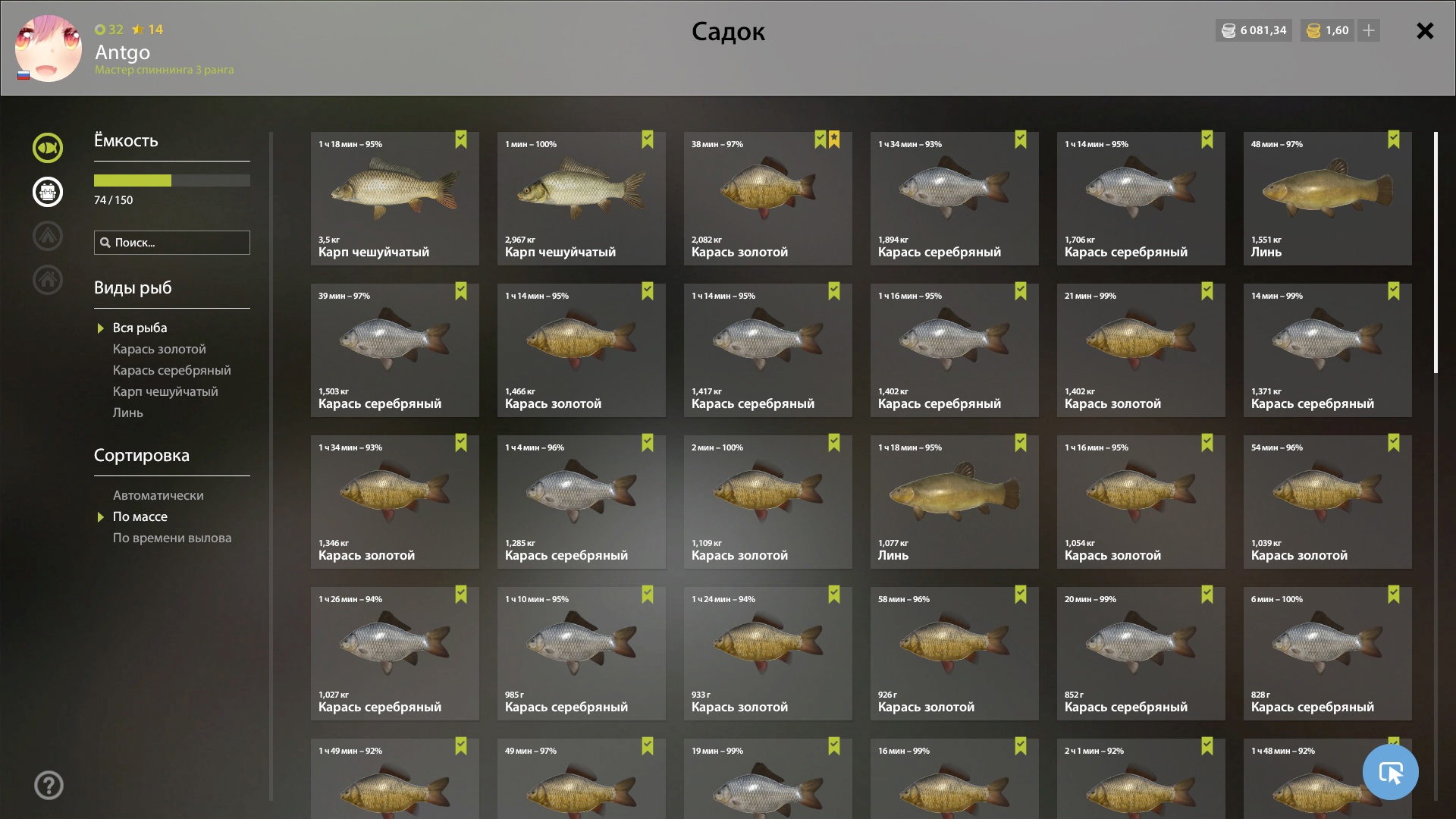Select the fish cage sidebar icon

[x=48, y=192]
